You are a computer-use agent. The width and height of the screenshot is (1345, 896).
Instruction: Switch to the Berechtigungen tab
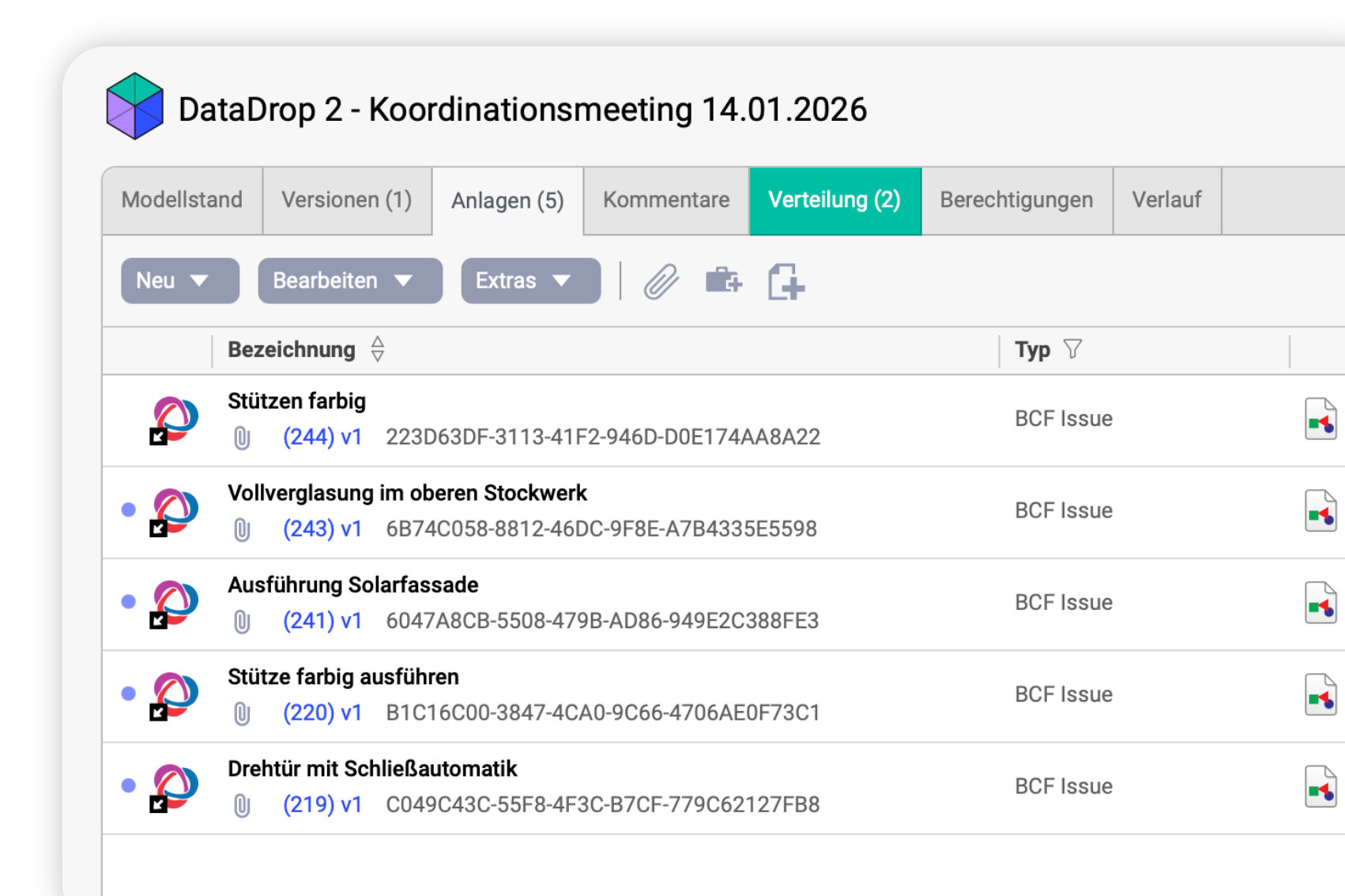(x=1017, y=200)
